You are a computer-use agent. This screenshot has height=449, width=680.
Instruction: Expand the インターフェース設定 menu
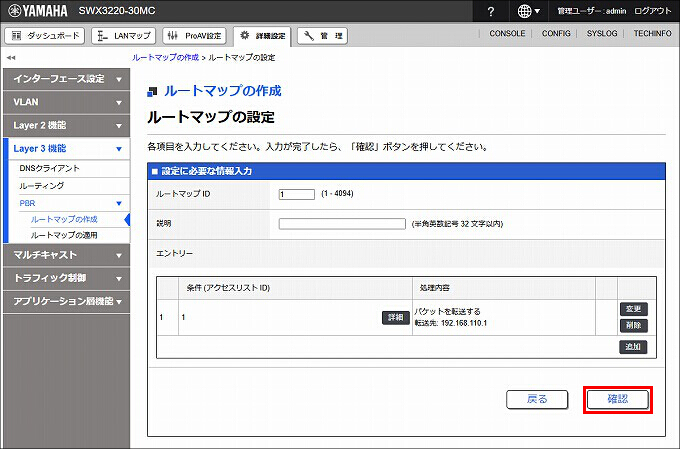tap(66, 79)
